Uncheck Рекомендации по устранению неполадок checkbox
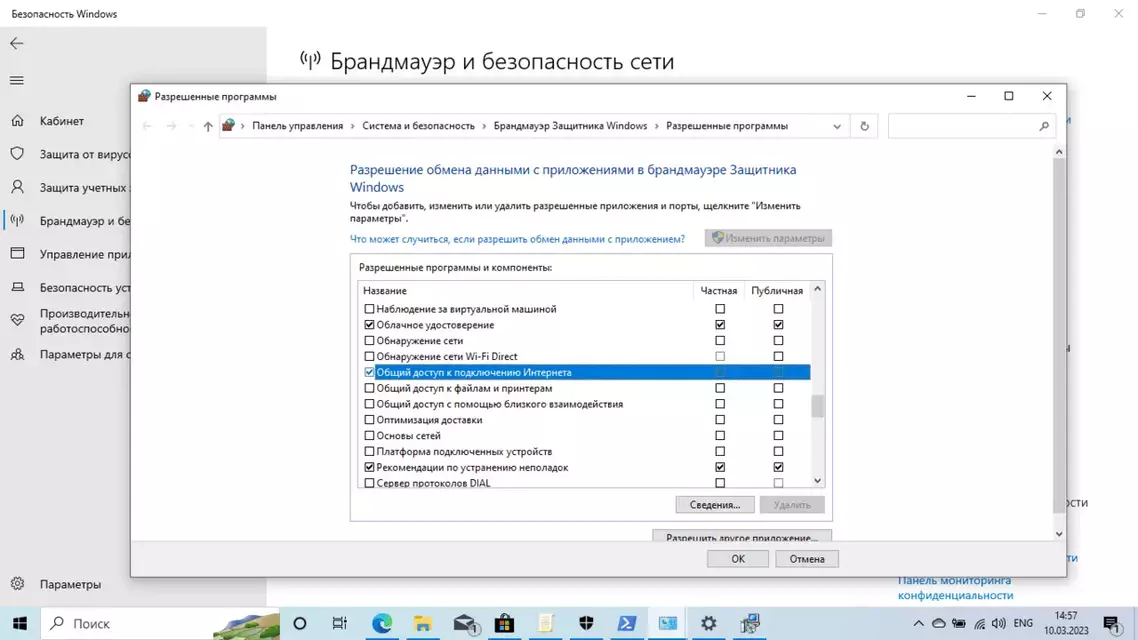 (x=369, y=467)
